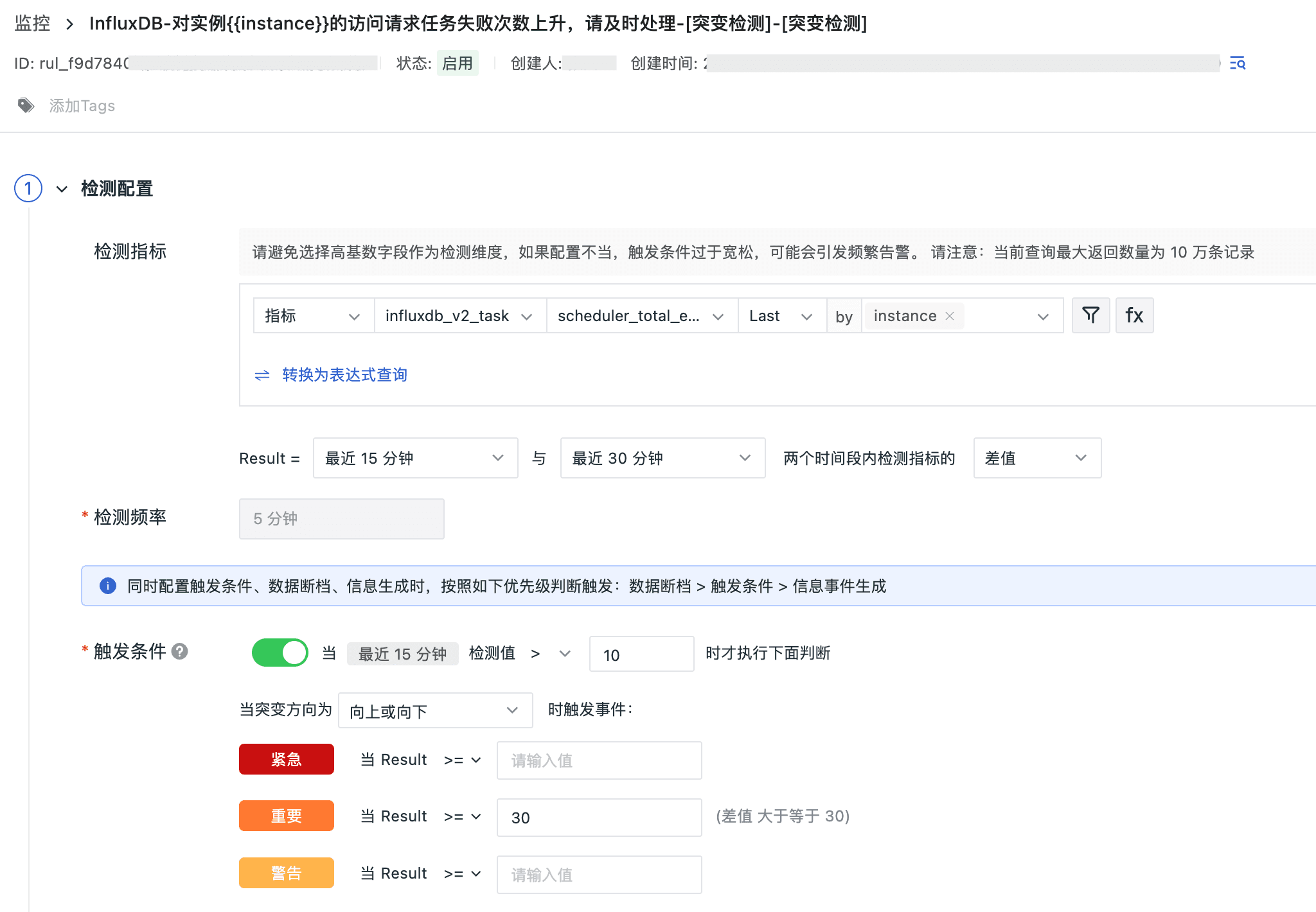The image size is (1316, 912).
Task: Click the 重要 threshold input showing 30
Action: tap(598, 818)
